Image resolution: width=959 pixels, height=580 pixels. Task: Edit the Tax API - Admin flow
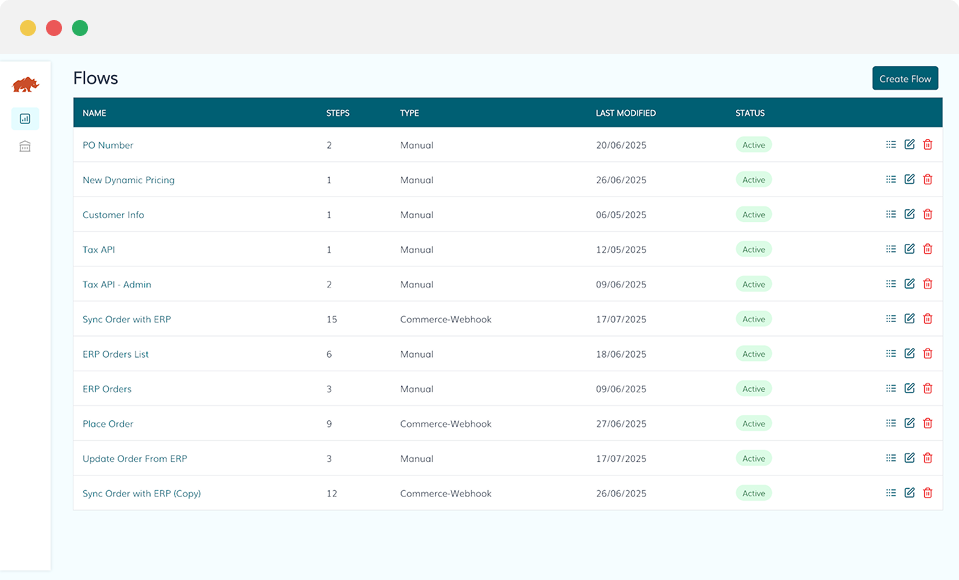pyautogui.click(x=909, y=284)
